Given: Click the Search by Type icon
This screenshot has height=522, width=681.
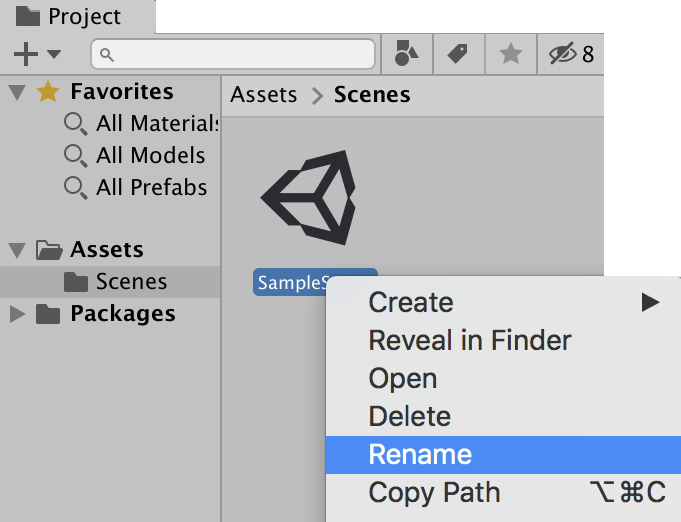Looking at the screenshot, I should coord(406,54).
